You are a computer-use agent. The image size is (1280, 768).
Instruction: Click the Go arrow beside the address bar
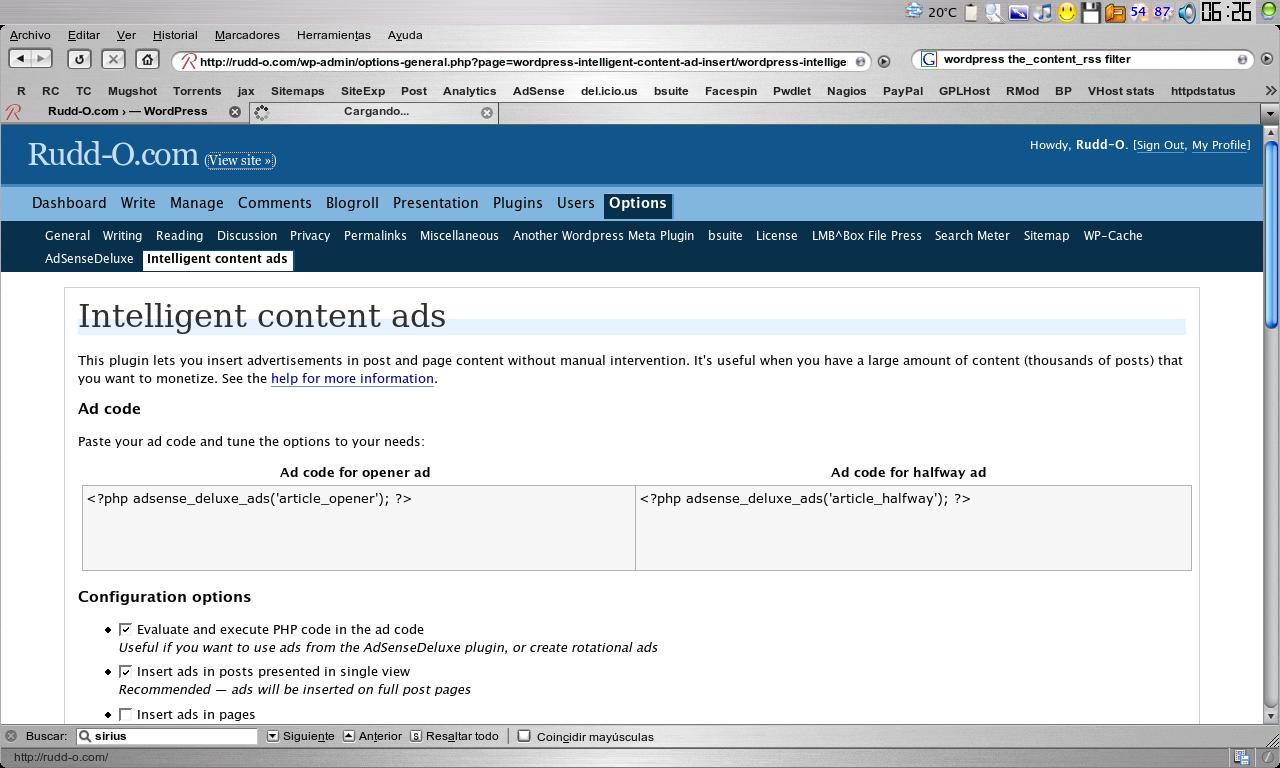(884, 61)
